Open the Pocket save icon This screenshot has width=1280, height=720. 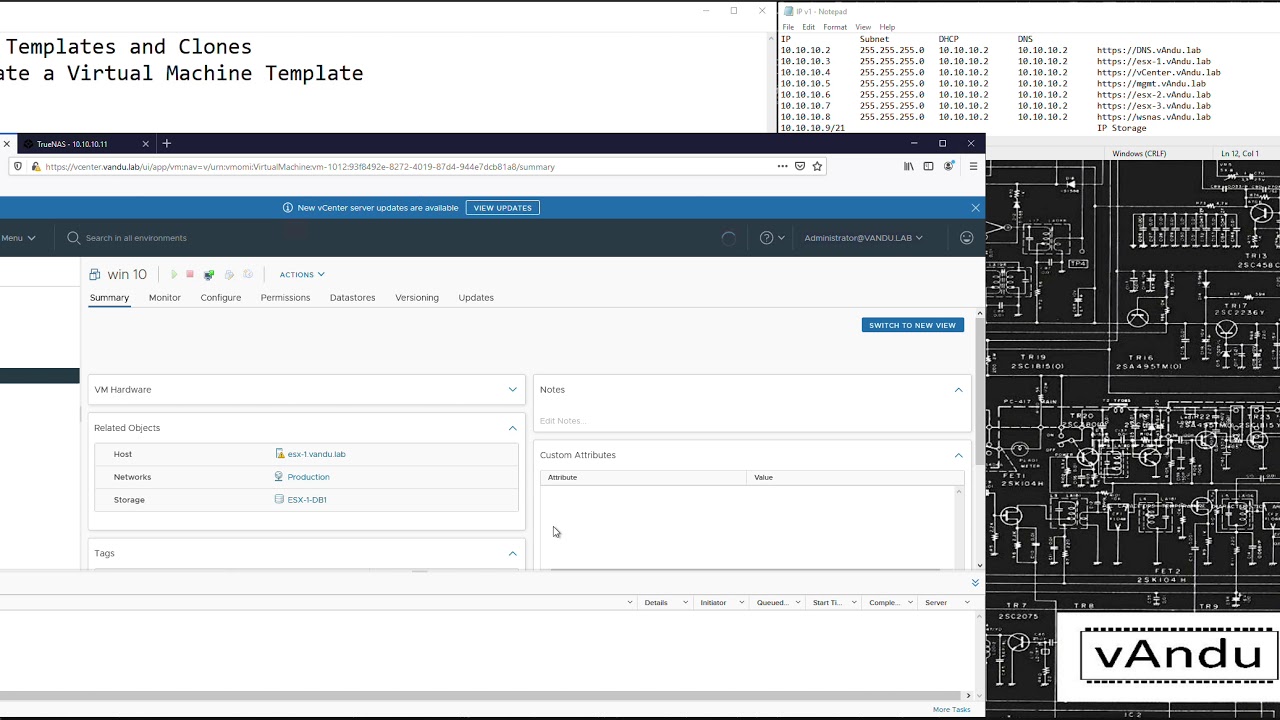800,166
